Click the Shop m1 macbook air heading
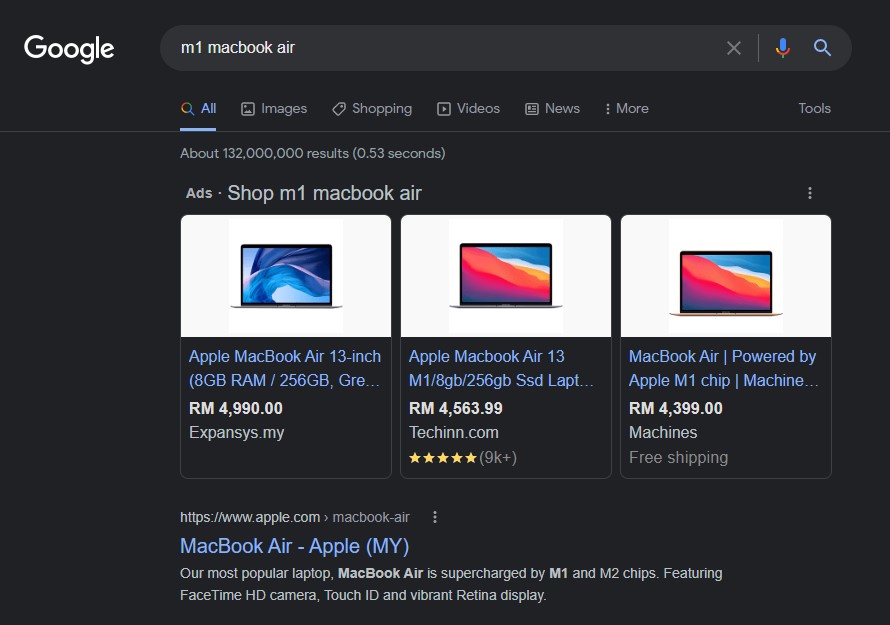 [x=324, y=193]
